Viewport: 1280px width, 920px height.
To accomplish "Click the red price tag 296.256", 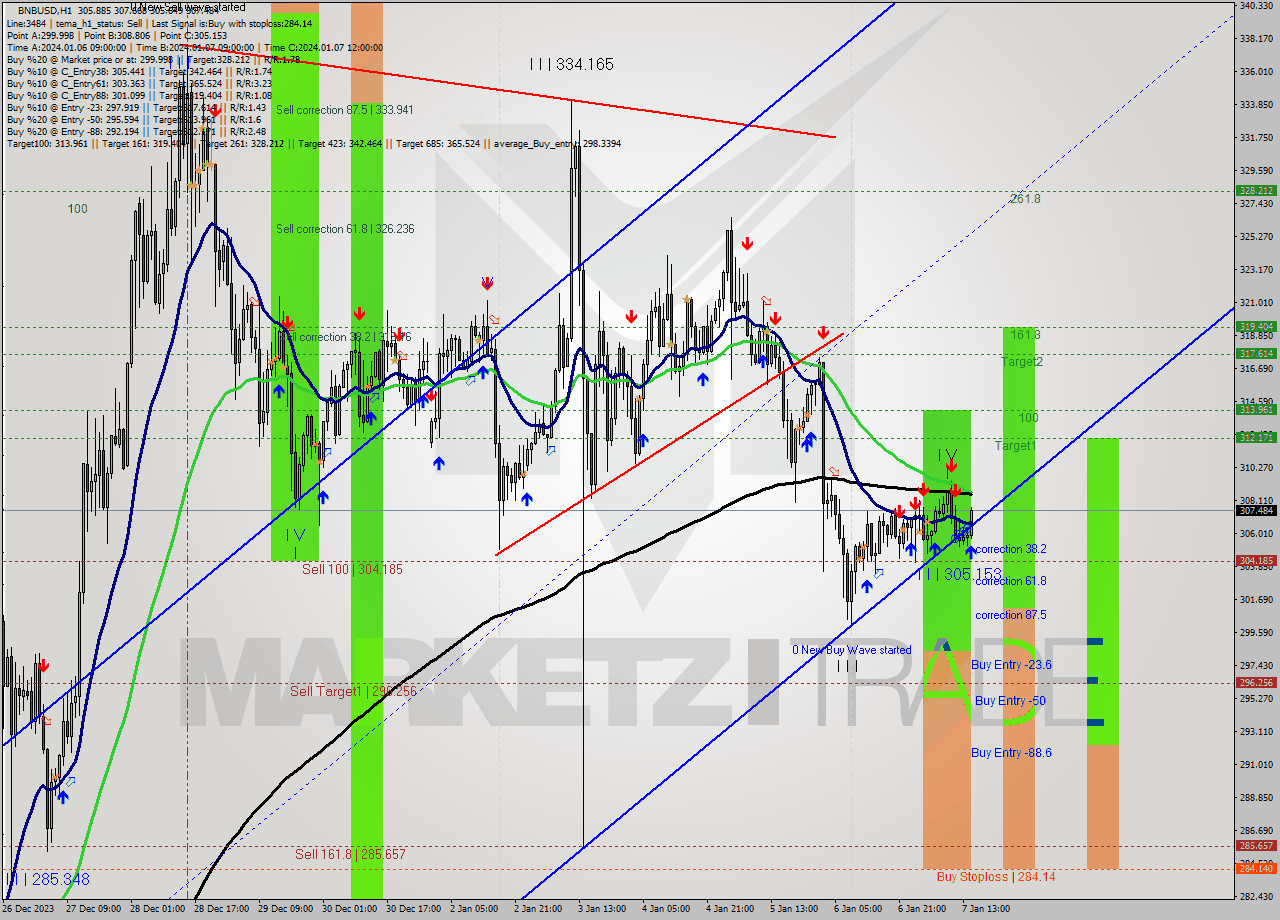I will [x=1256, y=683].
